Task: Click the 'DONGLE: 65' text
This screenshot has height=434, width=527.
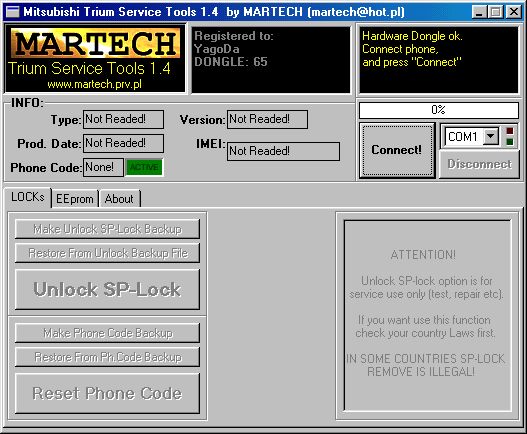Action: pyautogui.click(x=231, y=62)
